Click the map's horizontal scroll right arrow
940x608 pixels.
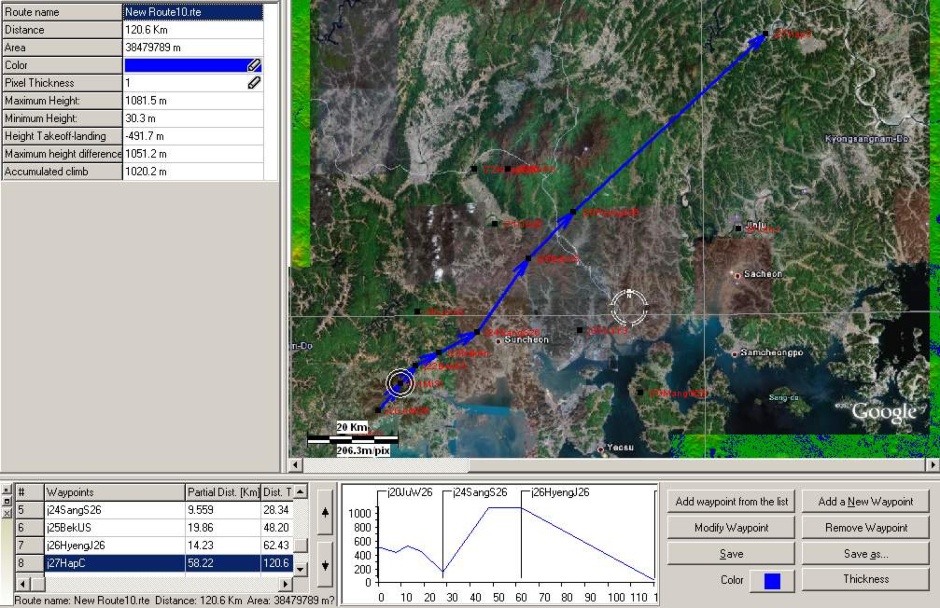[x=933, y=465]
